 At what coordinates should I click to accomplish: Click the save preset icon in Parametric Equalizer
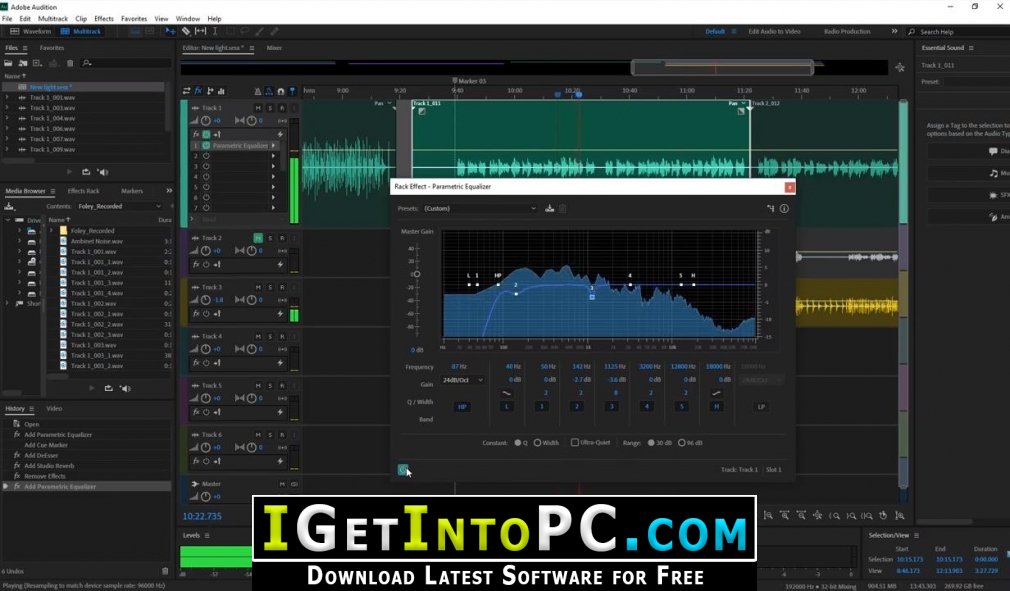[549, 208]
